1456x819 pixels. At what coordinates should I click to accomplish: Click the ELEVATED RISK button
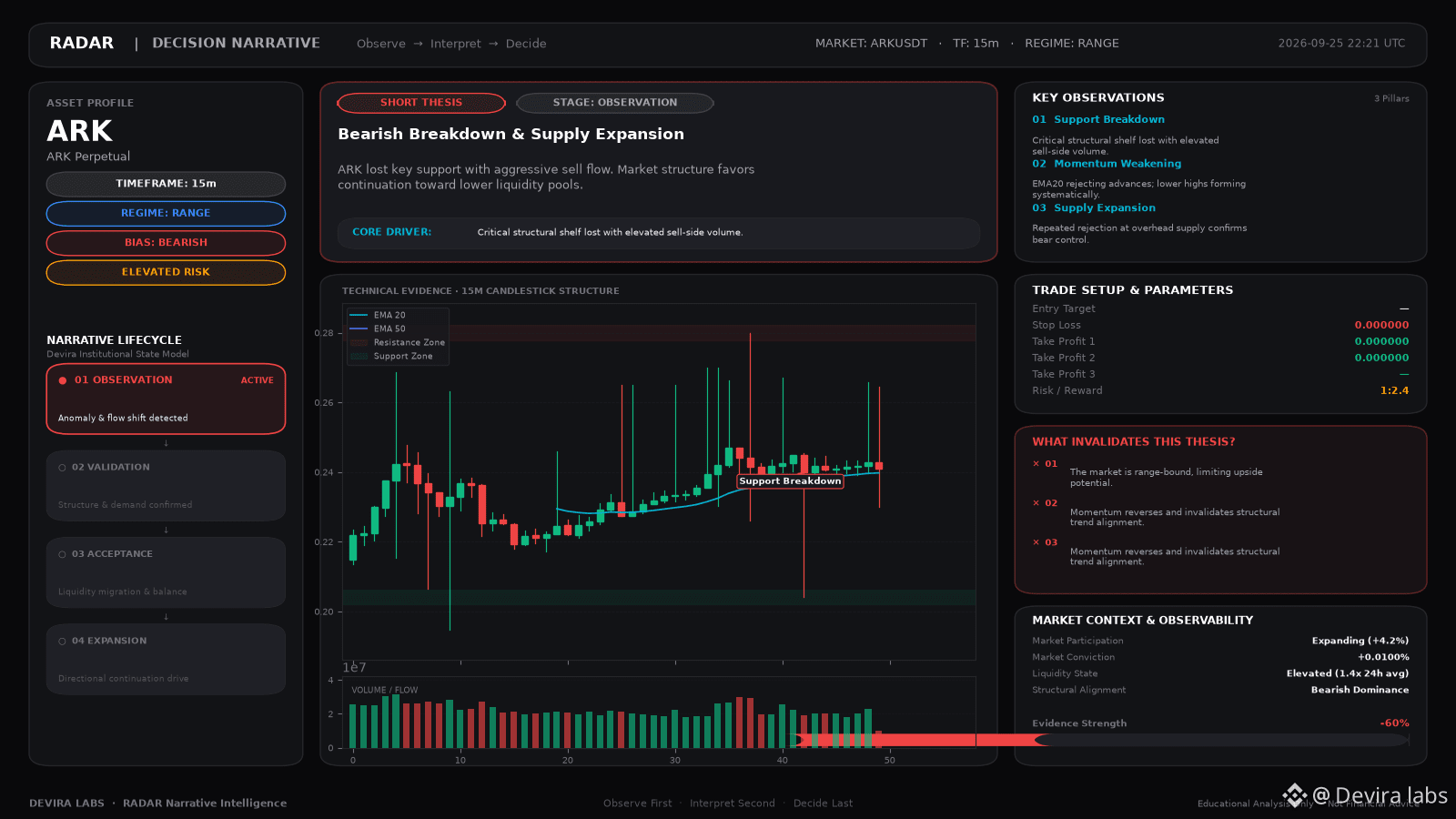pos(166,272)
